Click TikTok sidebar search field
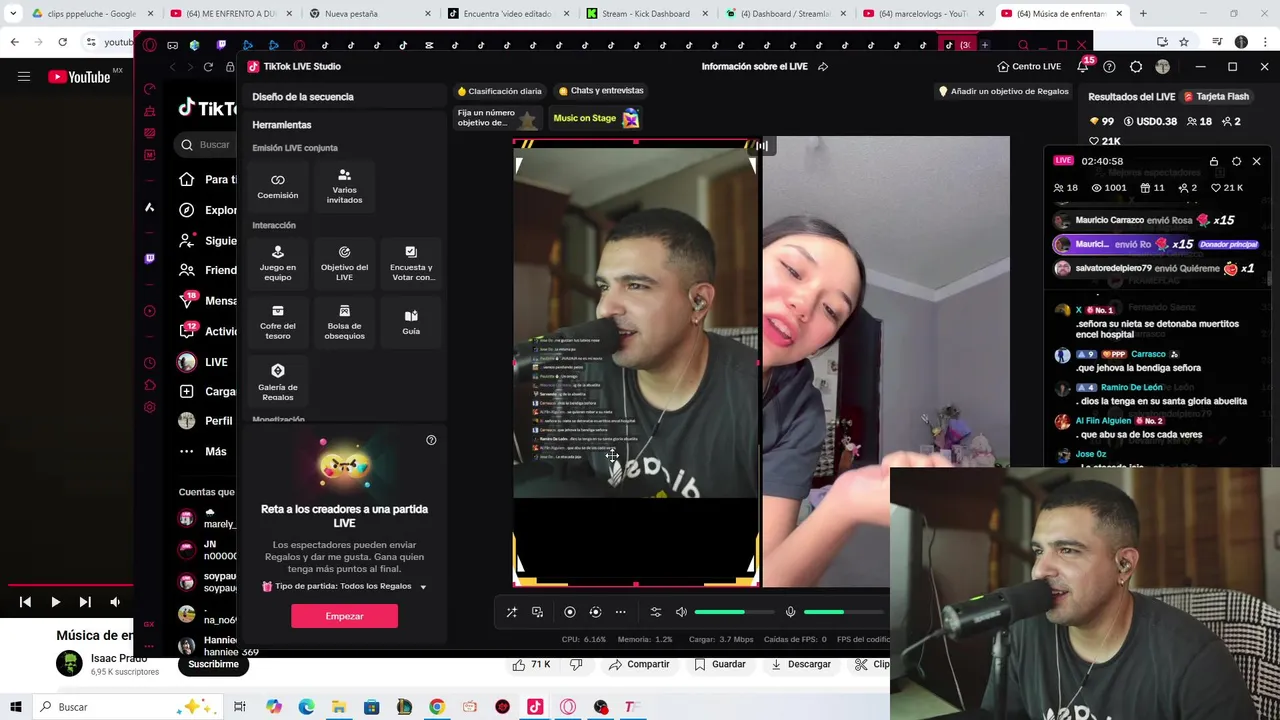This screenshot has width=1280, height=720. (206, 145)
